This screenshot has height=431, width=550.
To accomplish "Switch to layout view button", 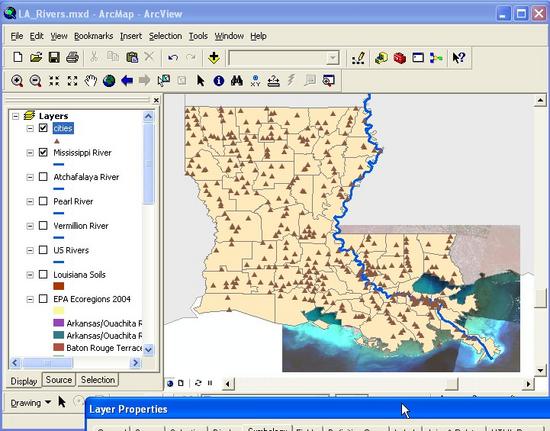I will coord(181,383).
